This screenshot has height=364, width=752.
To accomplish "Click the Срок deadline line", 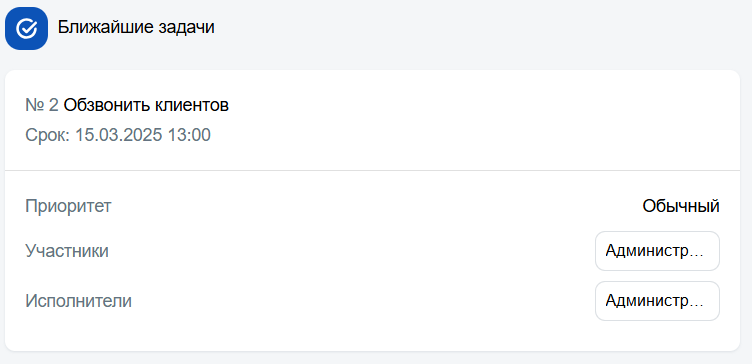I will coord(118,135).
